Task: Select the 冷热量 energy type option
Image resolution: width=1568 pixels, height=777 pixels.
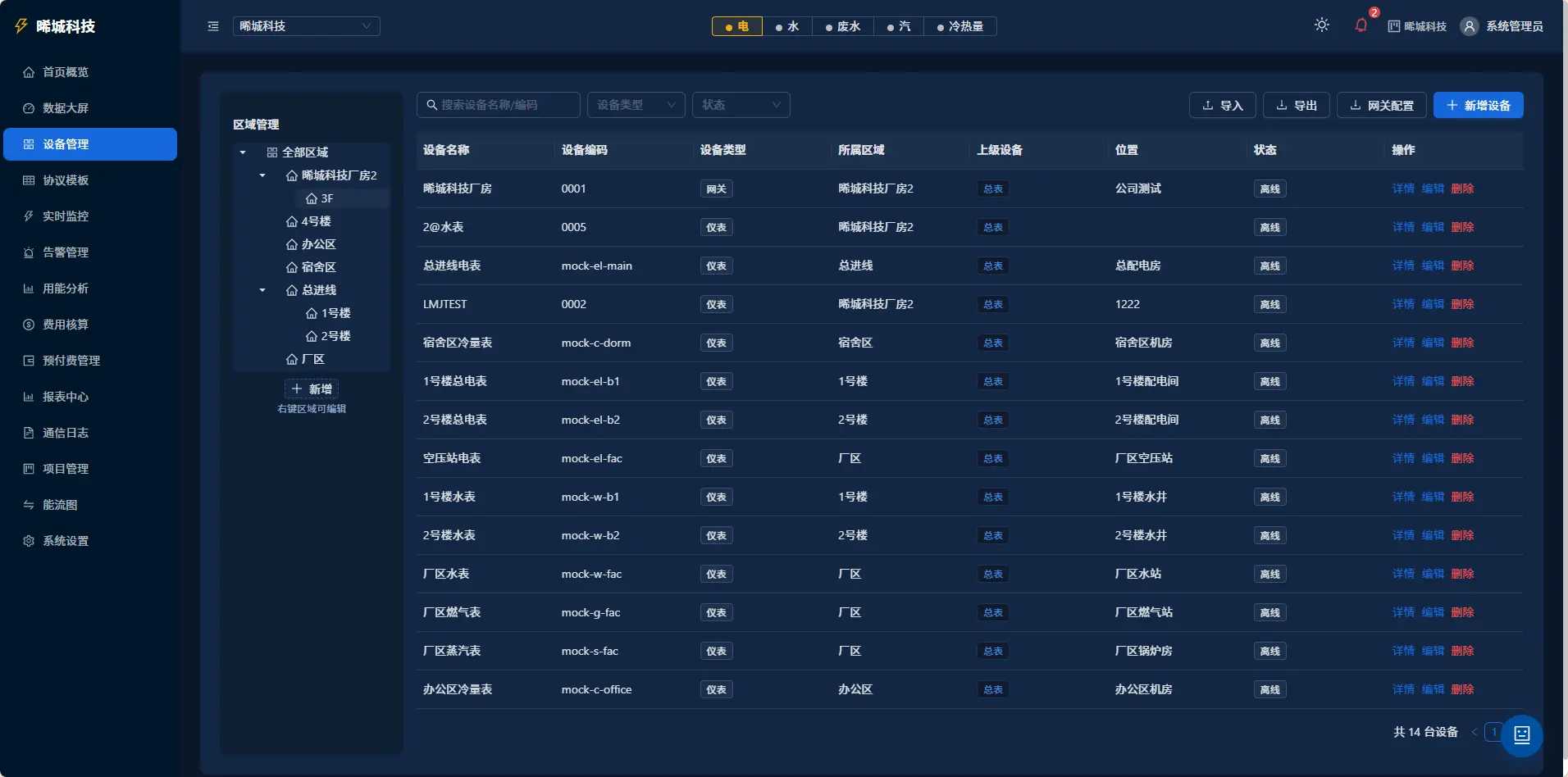Action: click(x=960, y=26)
